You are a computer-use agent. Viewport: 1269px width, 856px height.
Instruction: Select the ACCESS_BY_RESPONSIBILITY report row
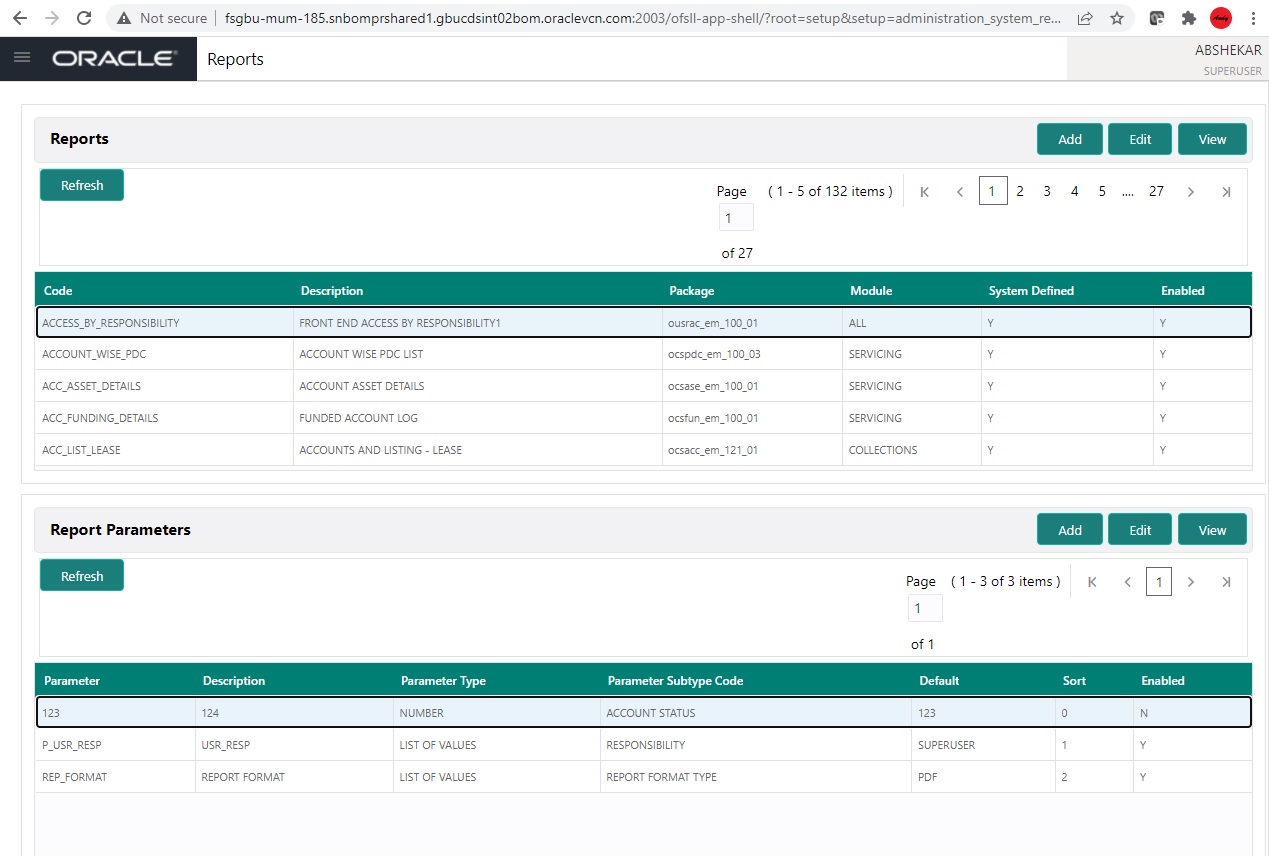(x=643, y=323)
